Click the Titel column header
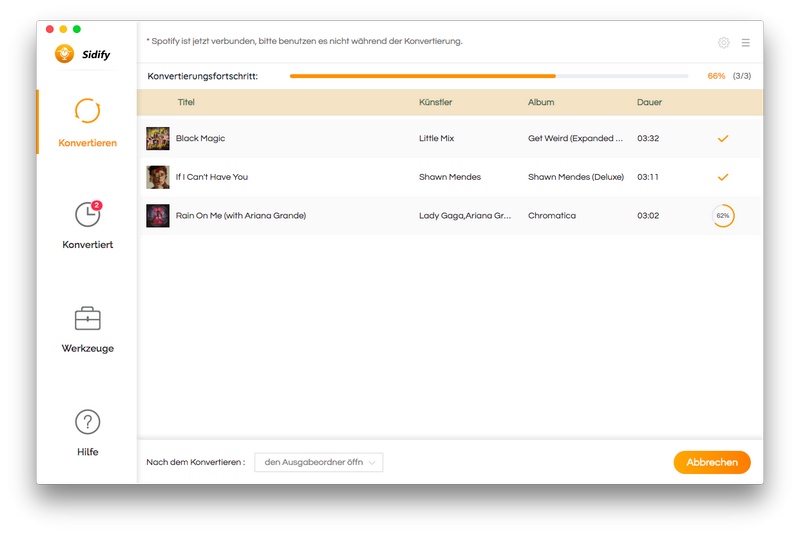Viewport: 800px width, 536px height. [x=186, y=102]
